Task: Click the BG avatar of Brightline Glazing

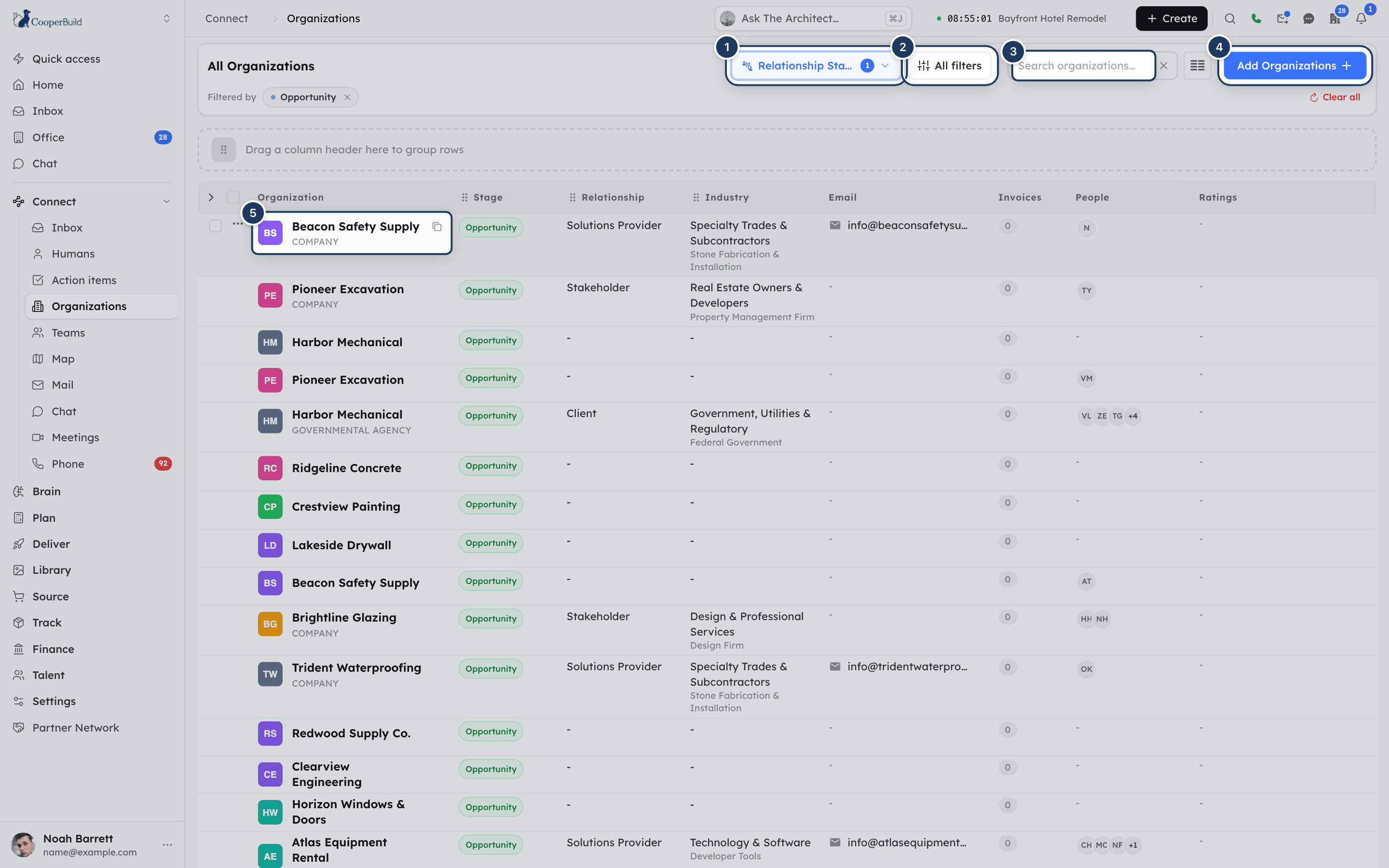Action: point(270,624)
